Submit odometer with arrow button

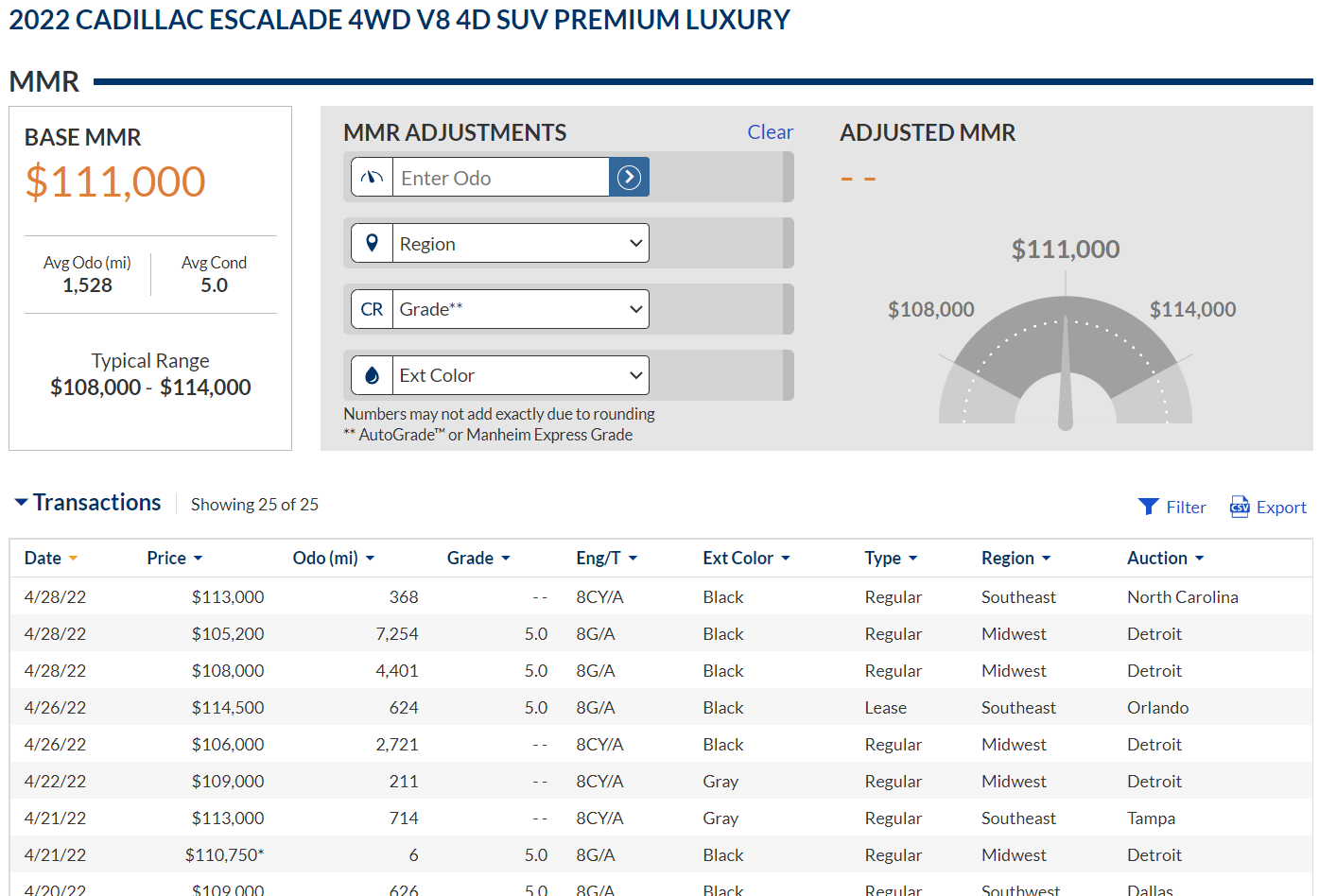(629, 177)
